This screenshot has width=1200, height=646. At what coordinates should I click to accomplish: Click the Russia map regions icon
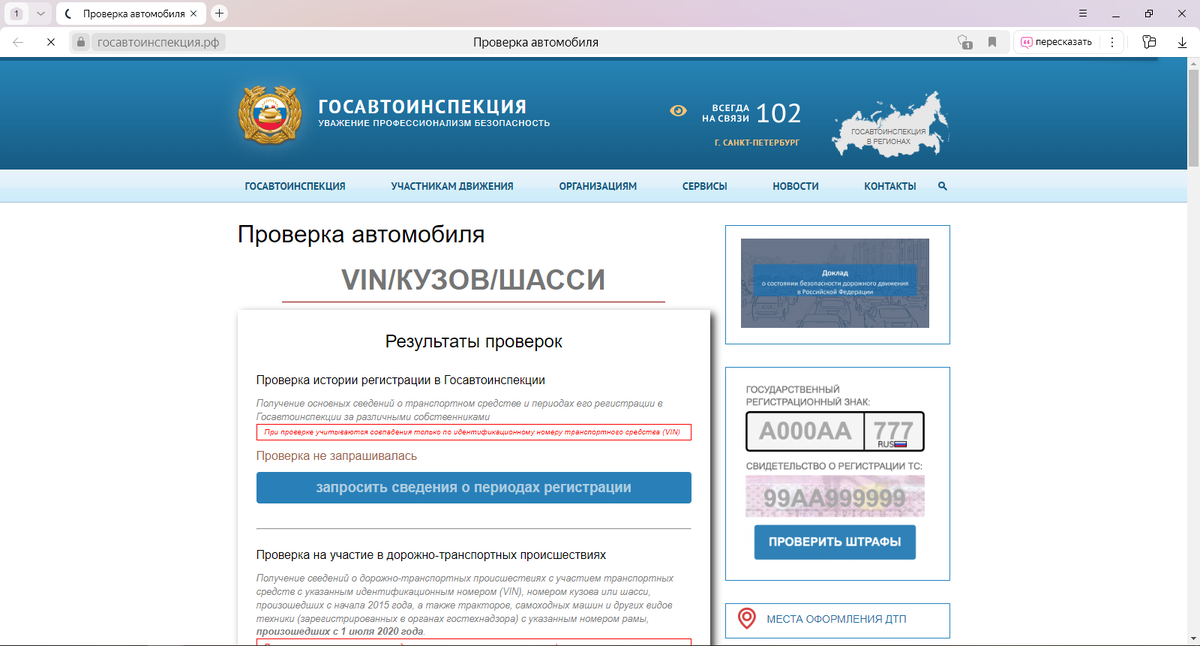coord(888,122)
